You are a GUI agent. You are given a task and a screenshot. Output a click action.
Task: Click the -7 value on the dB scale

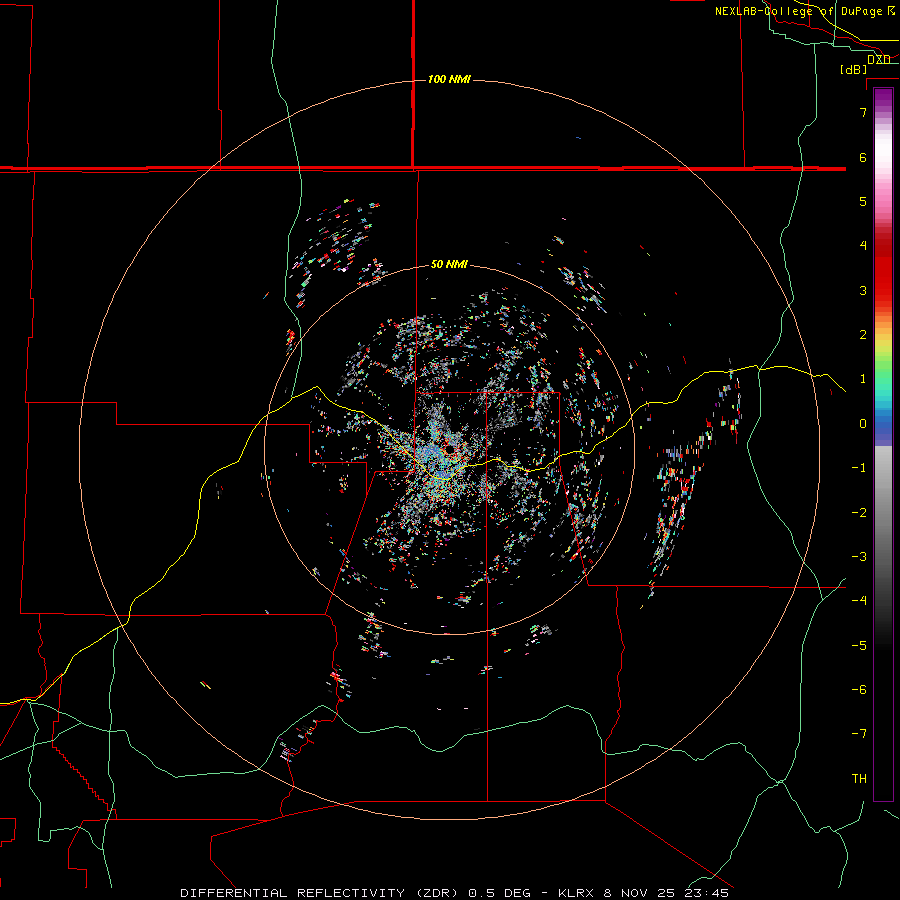859,734
